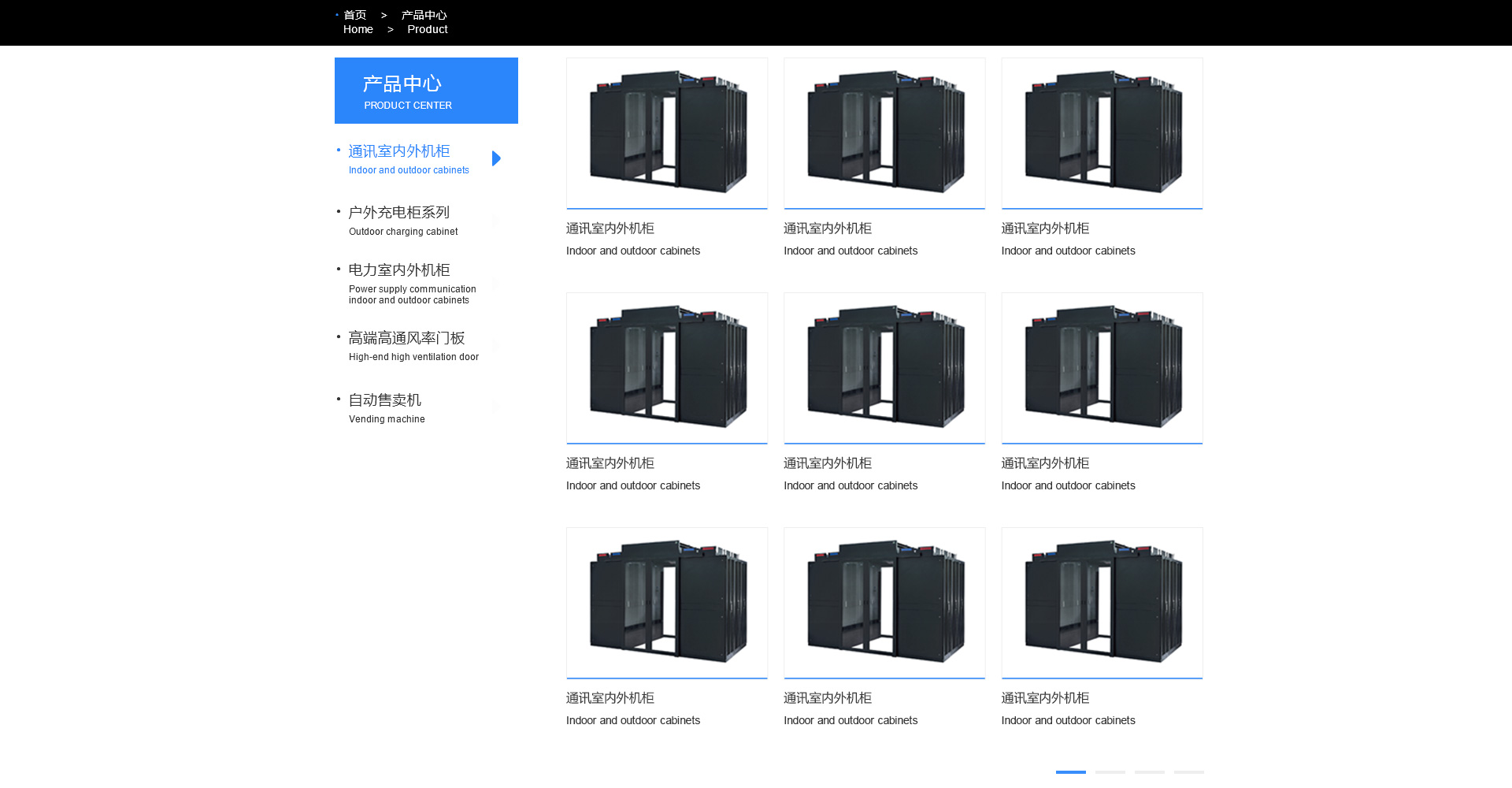The width and height of the screenshot is (1512, 788).
Task: Click the blue Product Center header
Action: [x=426, y=91]
